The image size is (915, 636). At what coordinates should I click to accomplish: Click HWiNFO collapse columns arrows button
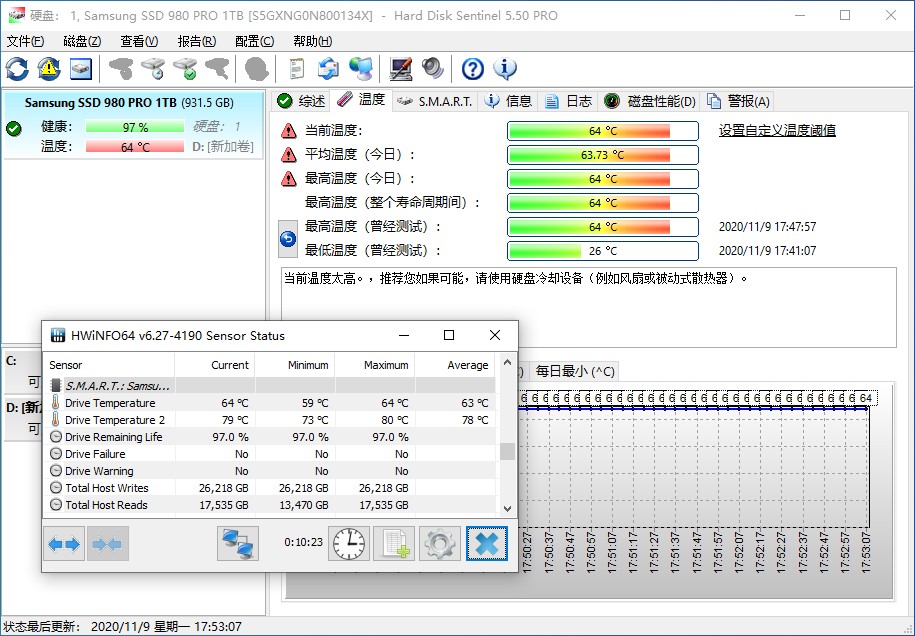tap(107, 544)
